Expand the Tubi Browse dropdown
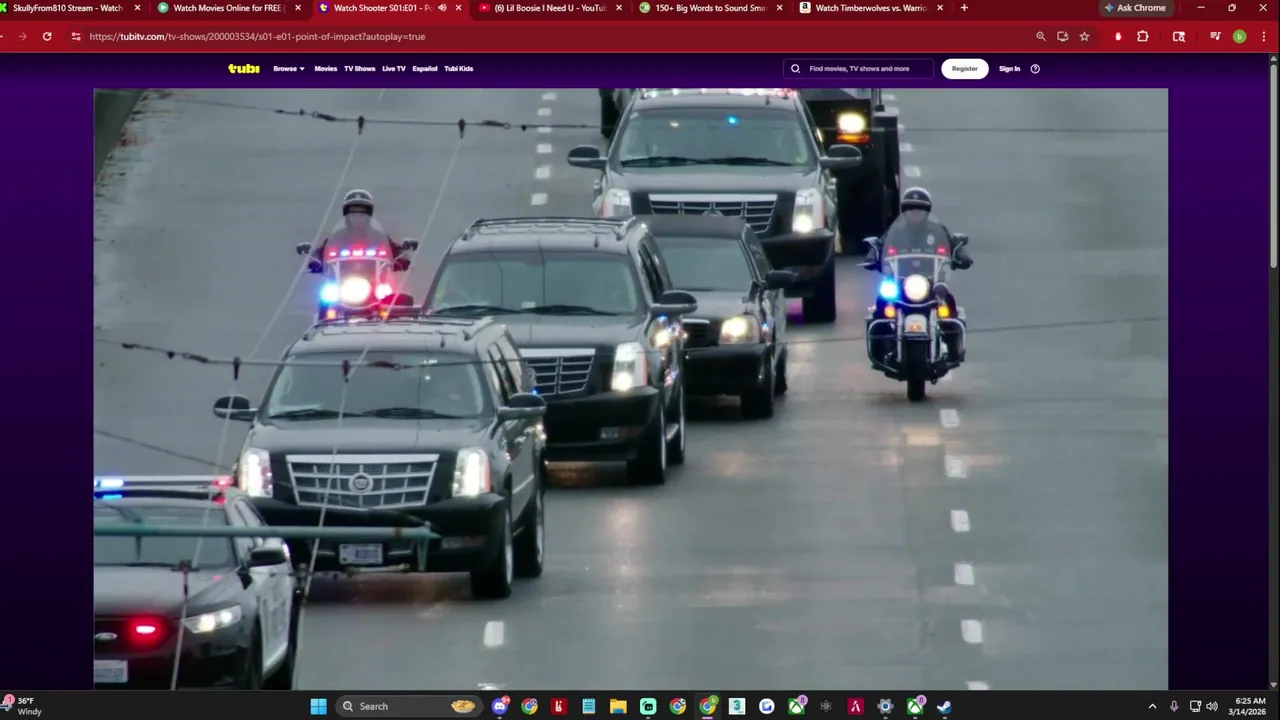Screen dimensions: 1280x720 [288, 69]
